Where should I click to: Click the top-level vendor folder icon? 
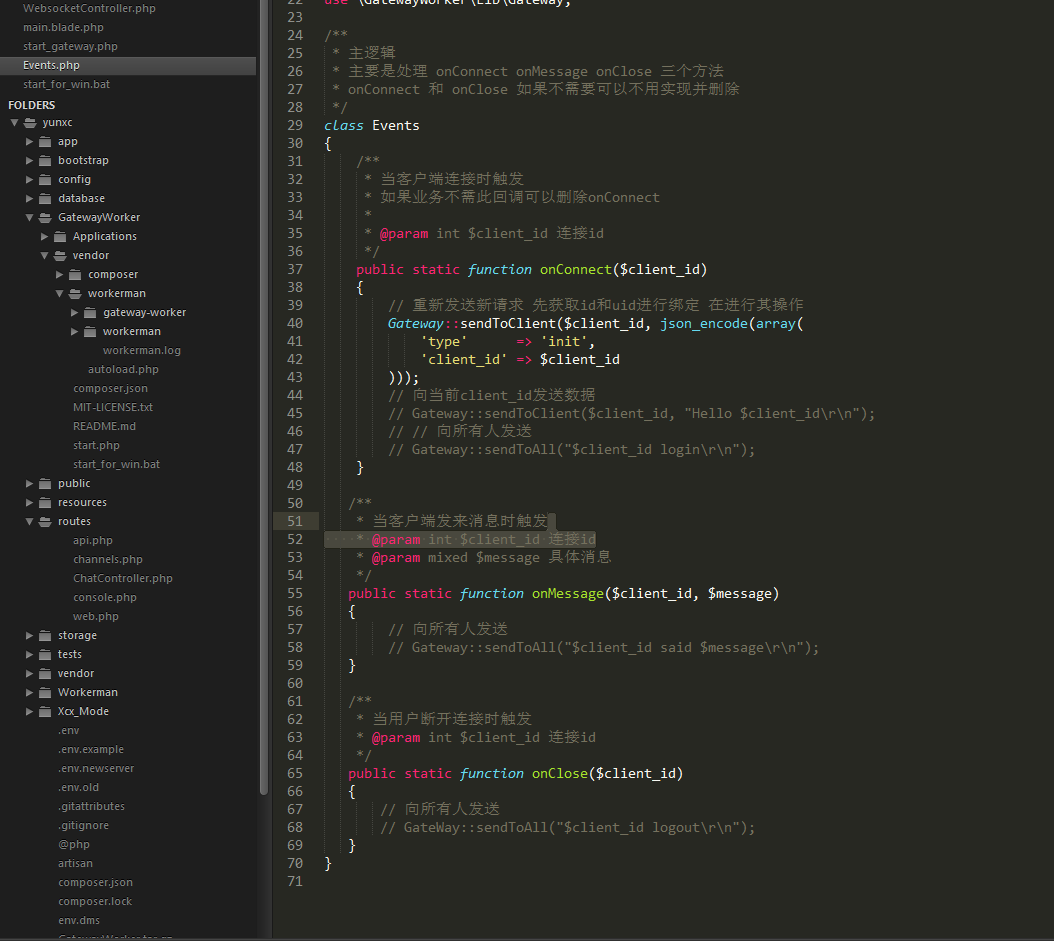tap(45, 673)
